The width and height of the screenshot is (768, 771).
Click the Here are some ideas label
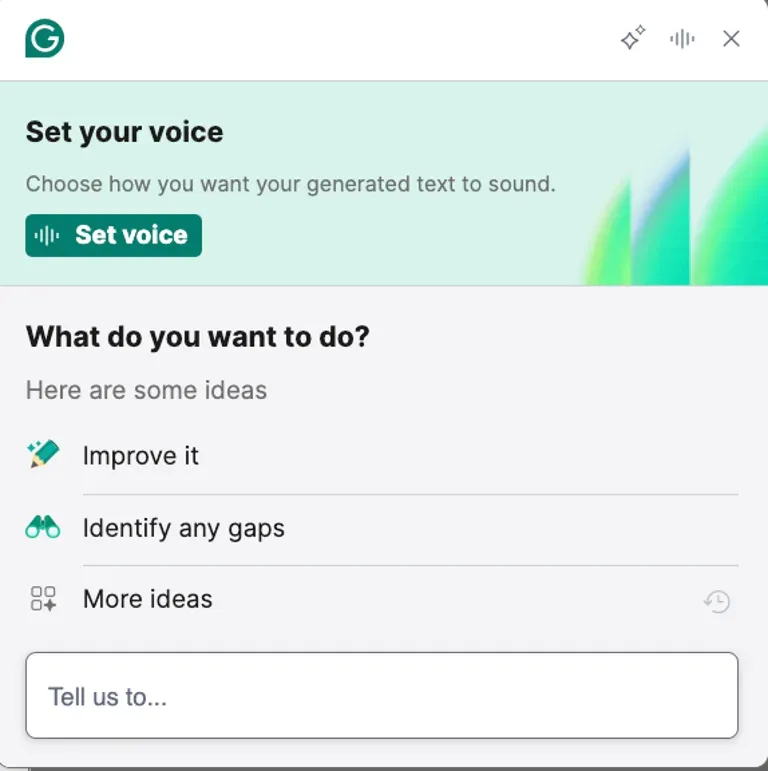coord(146,389)
